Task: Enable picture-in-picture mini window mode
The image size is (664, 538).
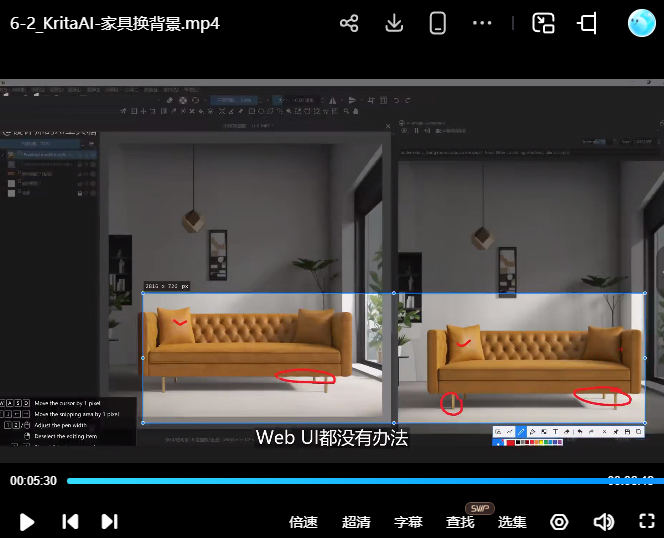Action: (x=543, y=24)
